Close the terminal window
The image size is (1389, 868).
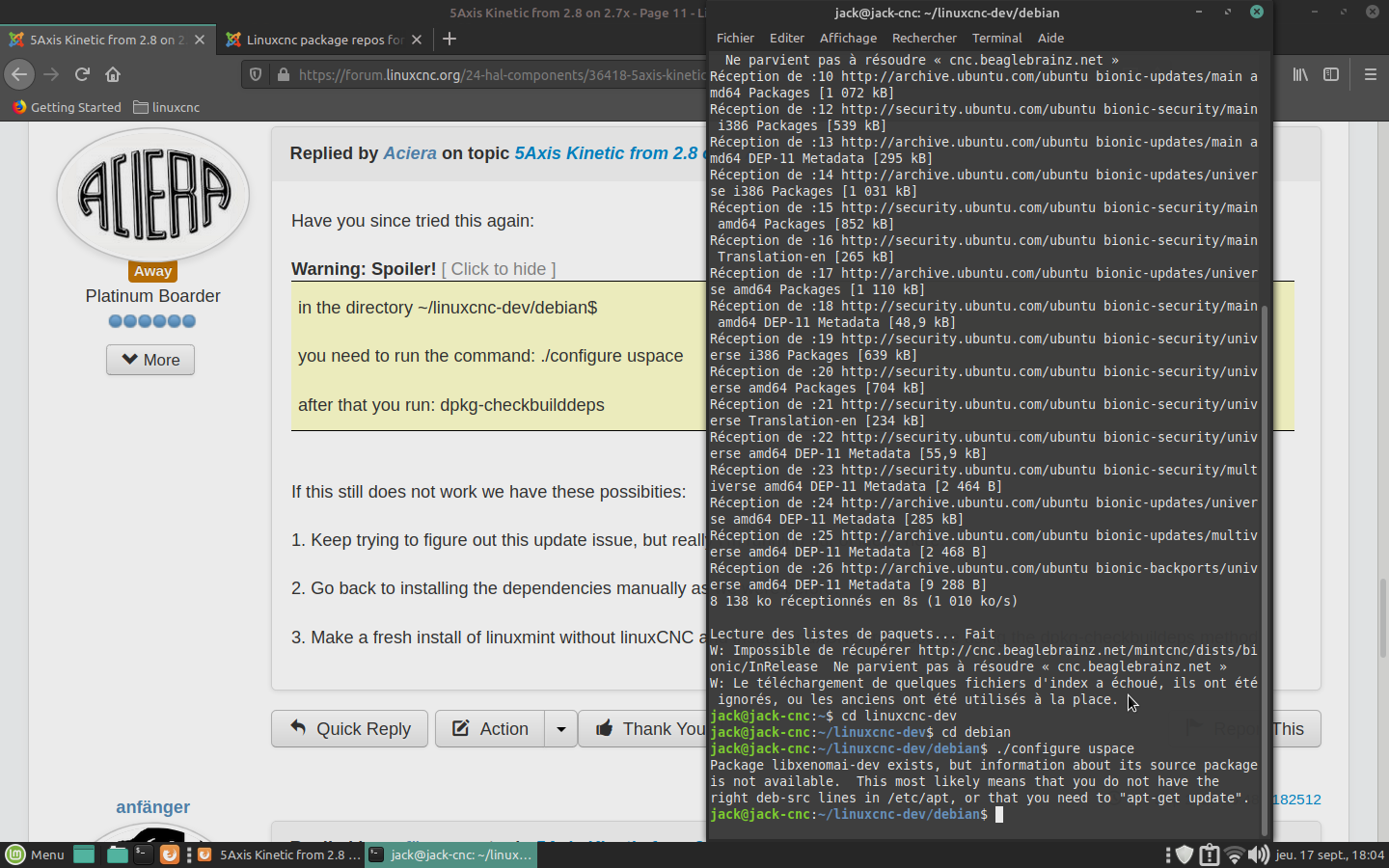[x=1256, y=12]
